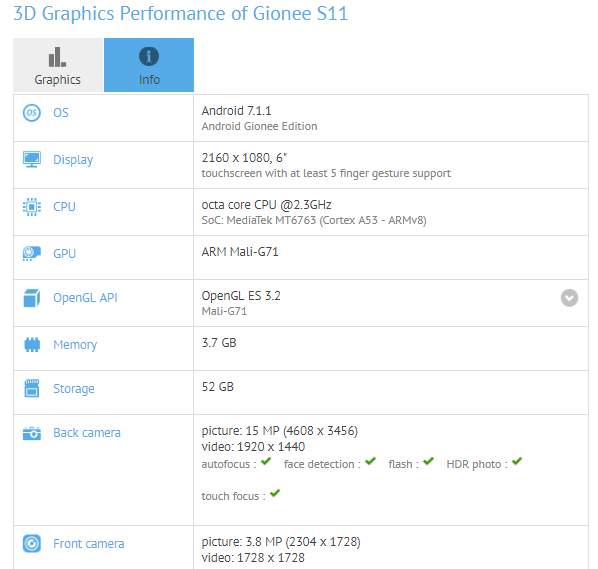Click the 'autofocus :' label
598x569 pixels.
click(x=229, y=464)
